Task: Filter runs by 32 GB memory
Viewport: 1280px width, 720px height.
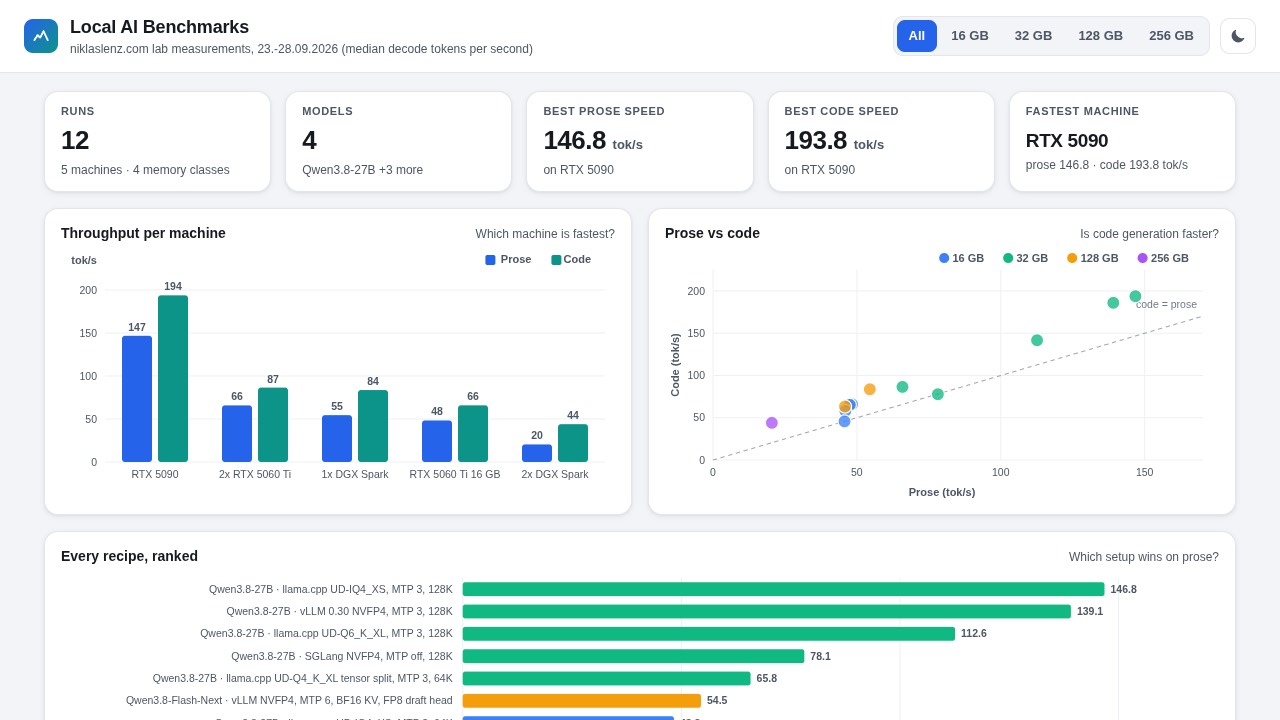Action: [1033, 36]
